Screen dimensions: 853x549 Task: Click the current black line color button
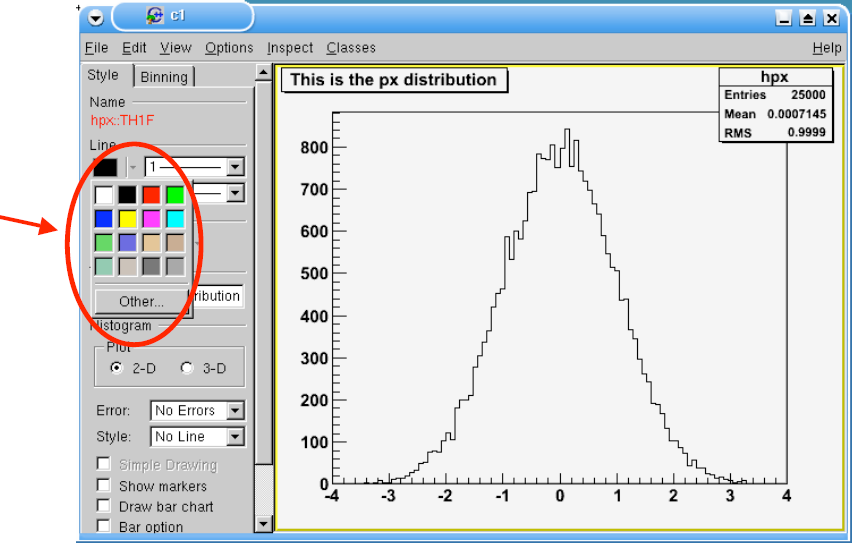pyautogui.click(x=106, y=167)
